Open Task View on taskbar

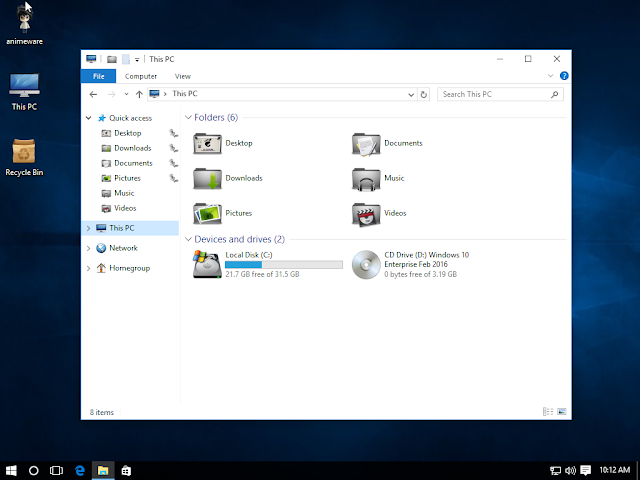(56, 471)
